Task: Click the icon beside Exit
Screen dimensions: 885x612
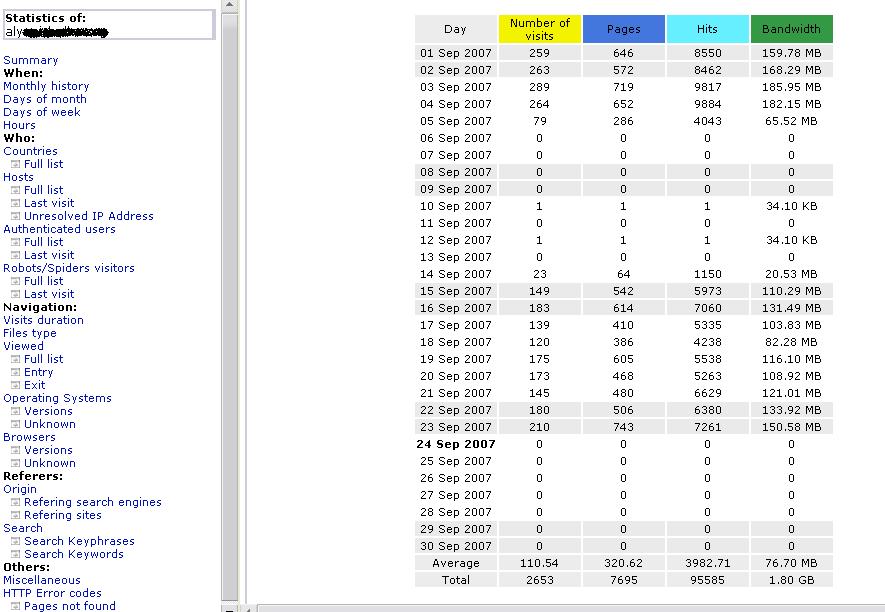Action: (x=16, y=385)
